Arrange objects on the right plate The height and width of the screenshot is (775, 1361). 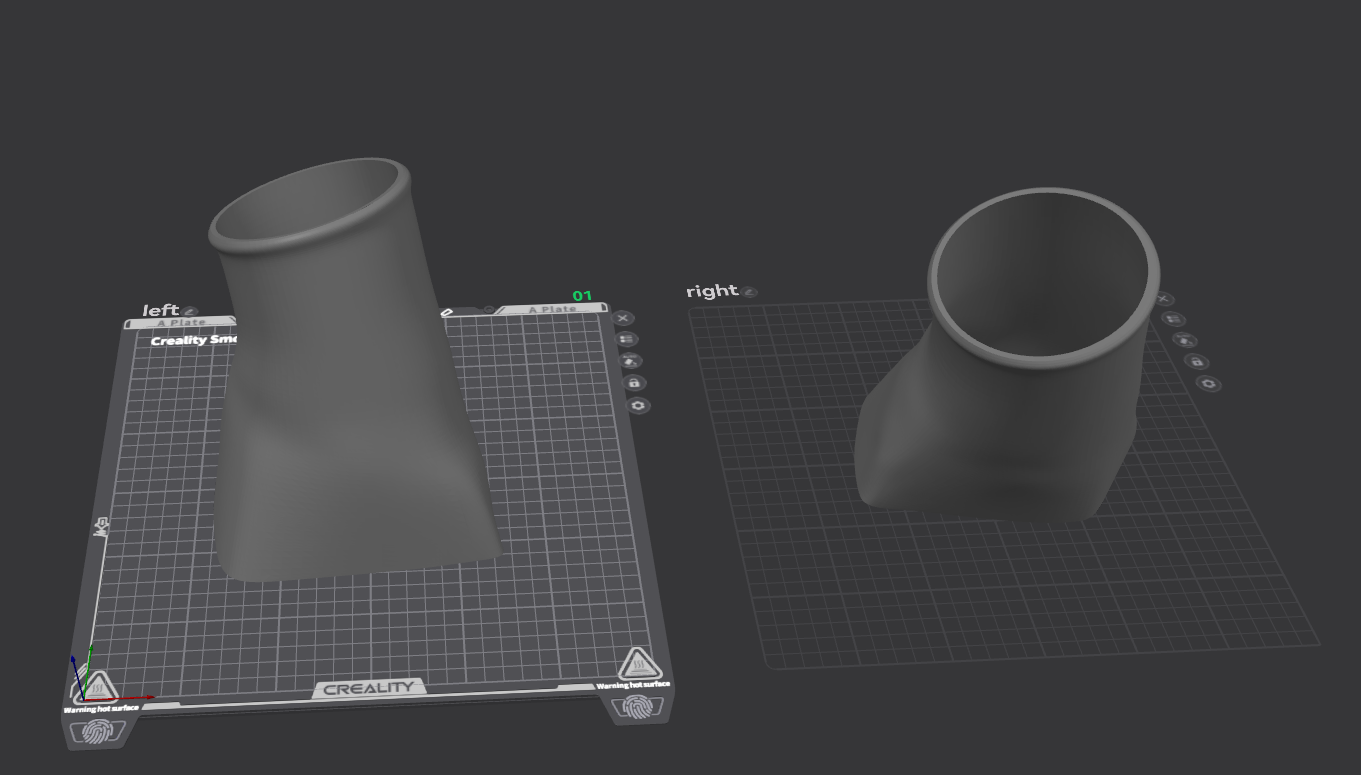click(x=1174, y=319)
